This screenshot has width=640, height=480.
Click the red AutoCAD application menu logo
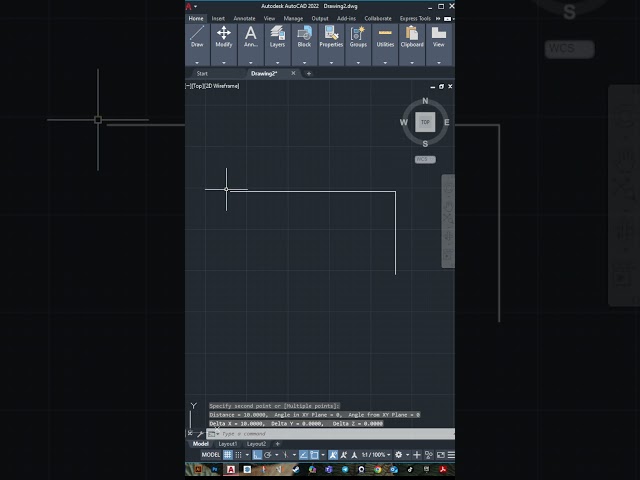pos(189,6)
